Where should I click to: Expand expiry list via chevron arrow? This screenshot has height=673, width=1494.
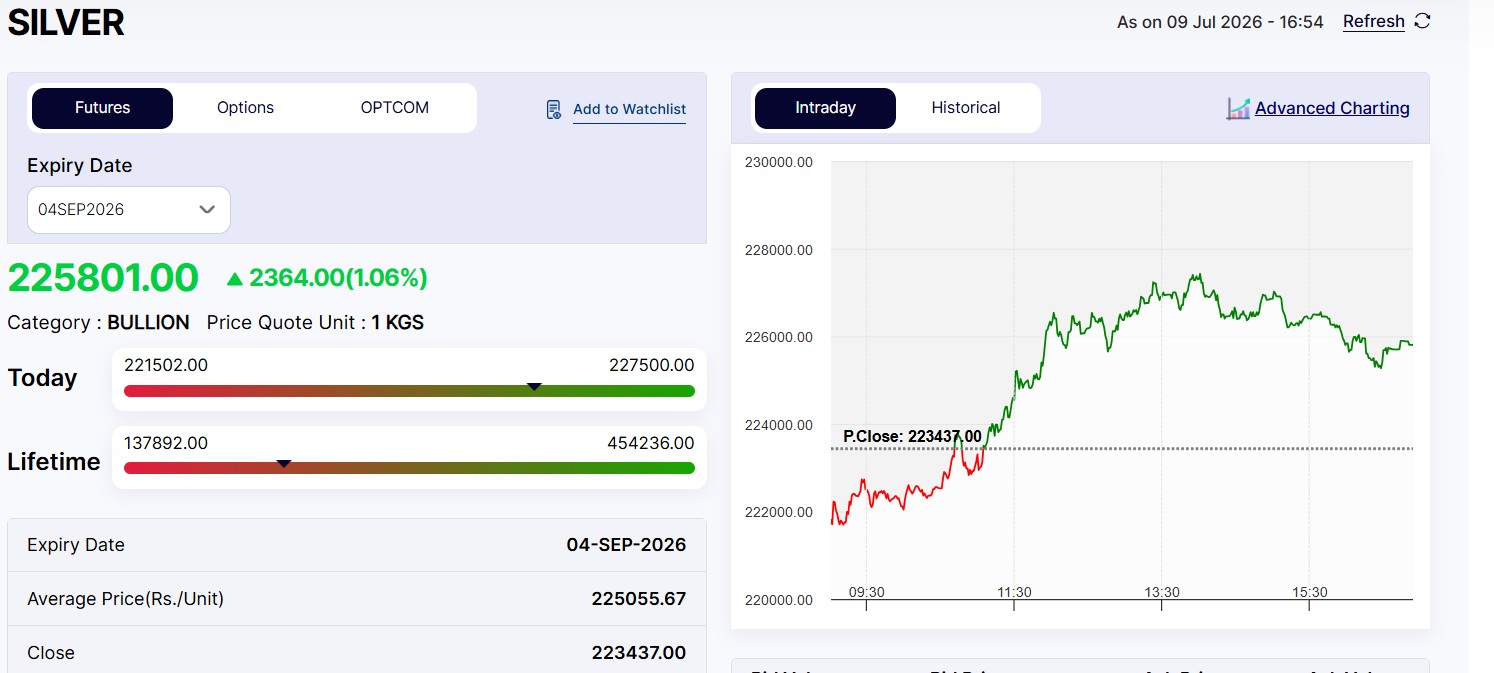[x=207, y=210]
